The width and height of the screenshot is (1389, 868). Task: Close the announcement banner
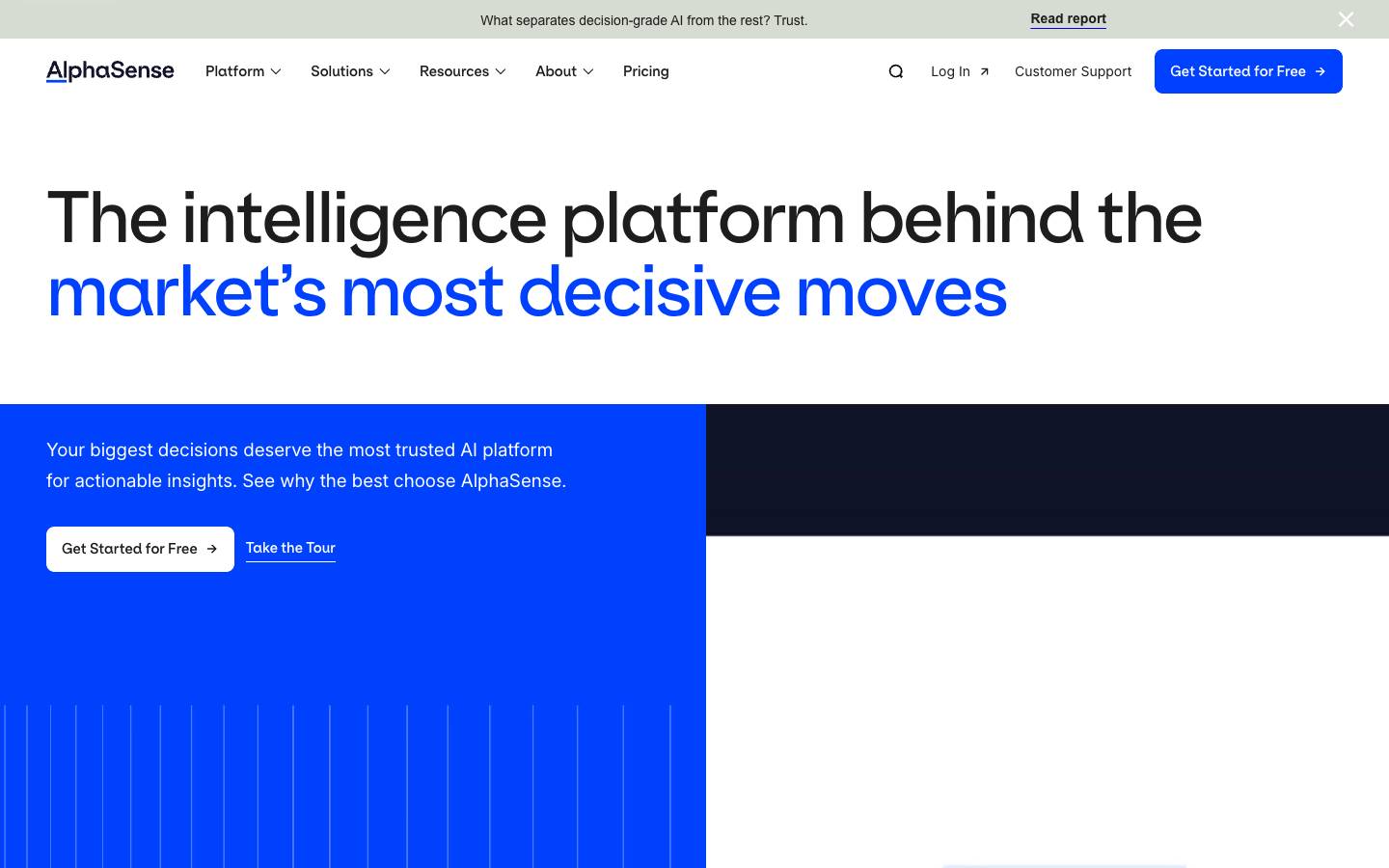(1346, 19)
